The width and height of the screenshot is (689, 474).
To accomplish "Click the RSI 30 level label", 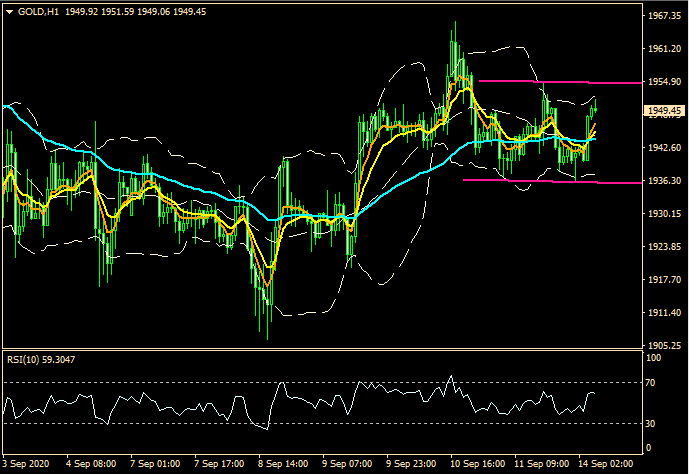I will coord(651,423).
